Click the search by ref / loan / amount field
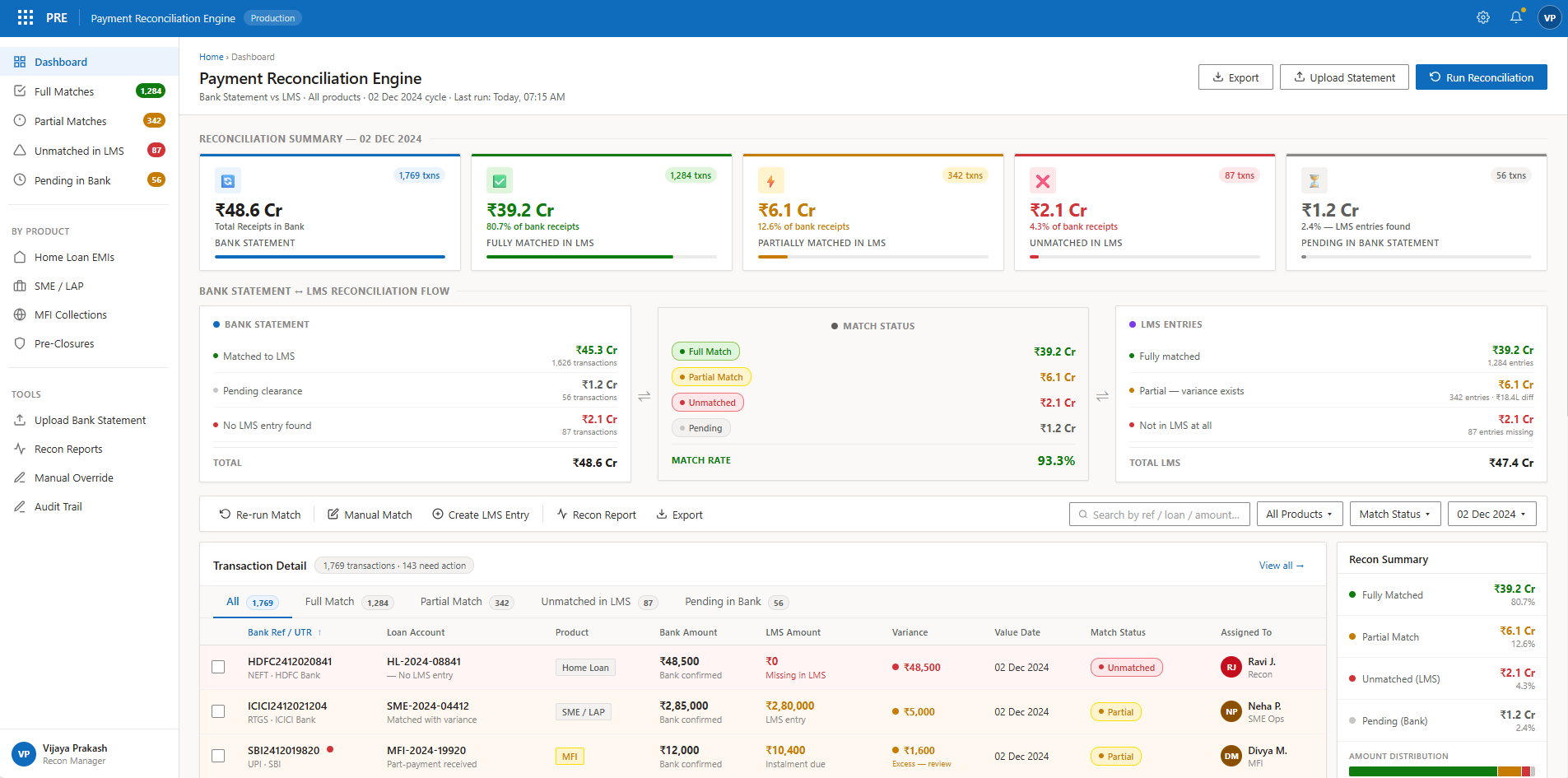 click(1159, 514)
